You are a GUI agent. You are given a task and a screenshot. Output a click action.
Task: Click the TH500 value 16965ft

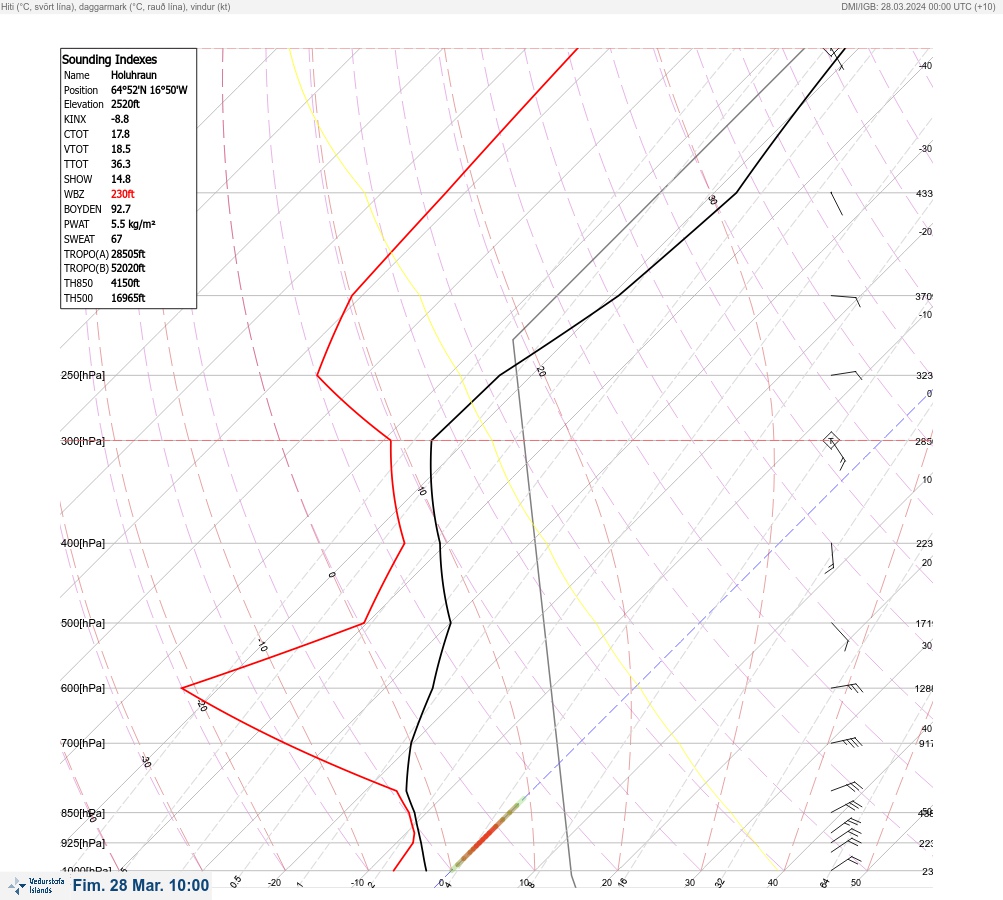128,298
